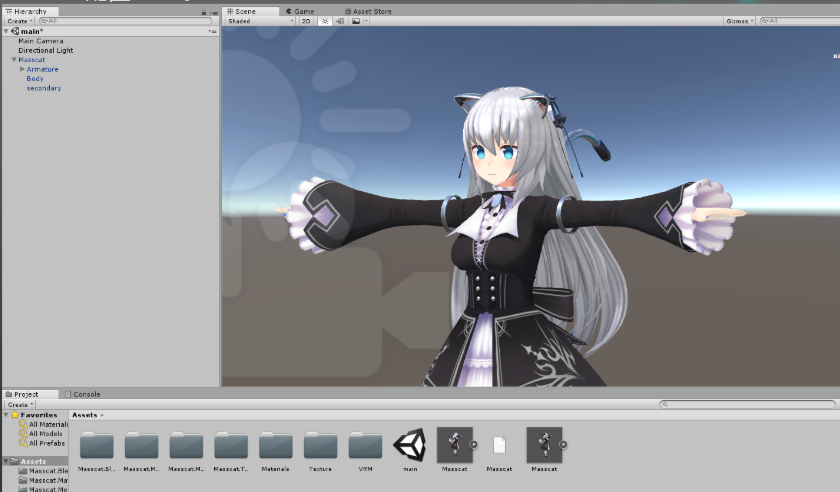Viewport: 840px width, 492px height.
Task: Expand last Masscat asset sub-assets arrow
Action: [564, 444]
